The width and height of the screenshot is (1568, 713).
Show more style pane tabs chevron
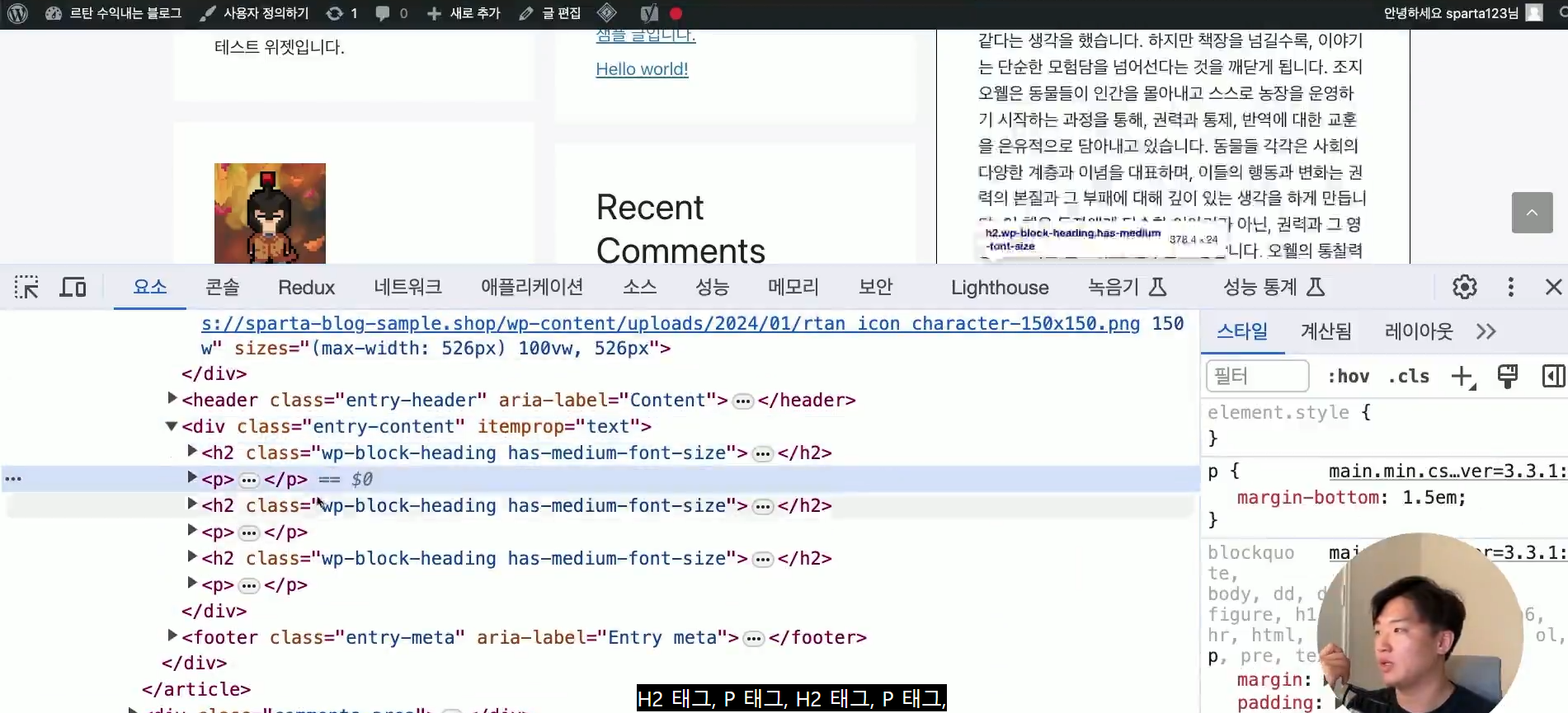(1486, 331)
